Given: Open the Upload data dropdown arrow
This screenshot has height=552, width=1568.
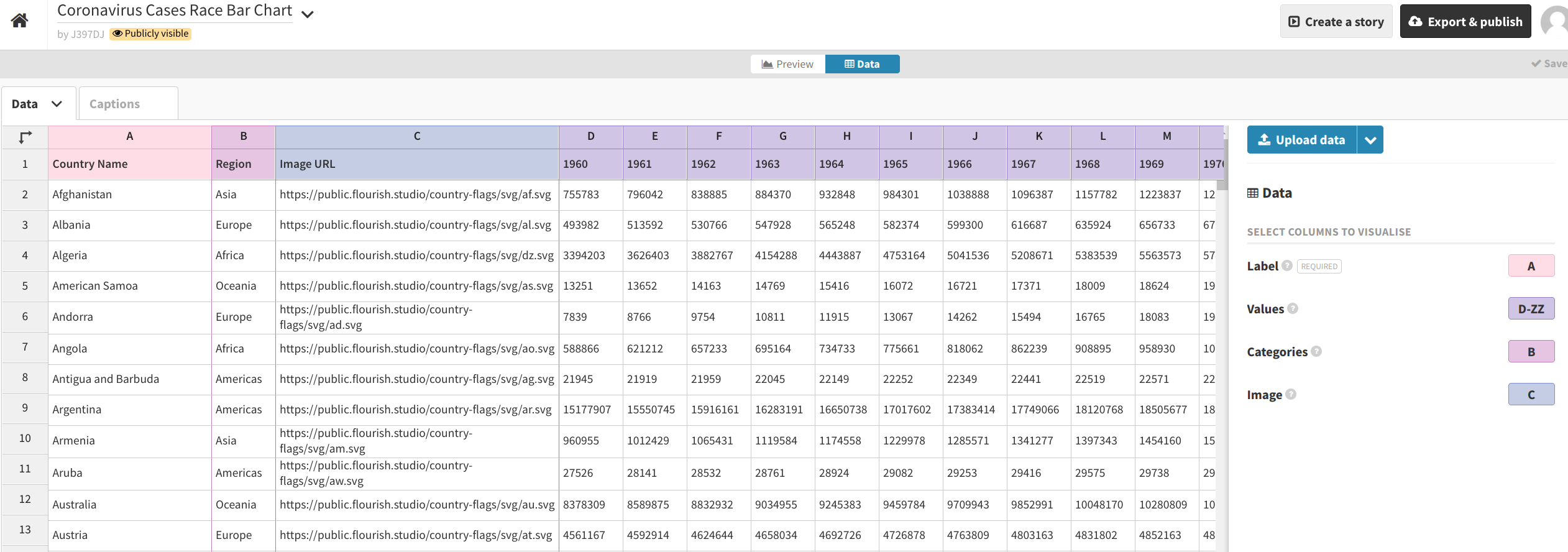Looking at the screenshot, I should [x=1370, y=140].
